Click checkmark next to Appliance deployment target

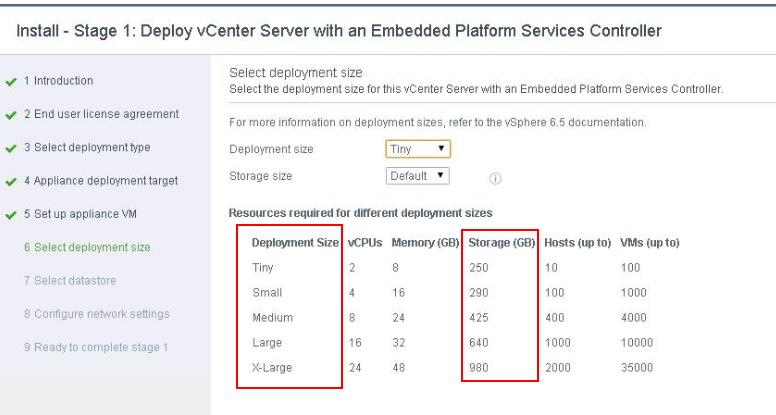point(10,181)
